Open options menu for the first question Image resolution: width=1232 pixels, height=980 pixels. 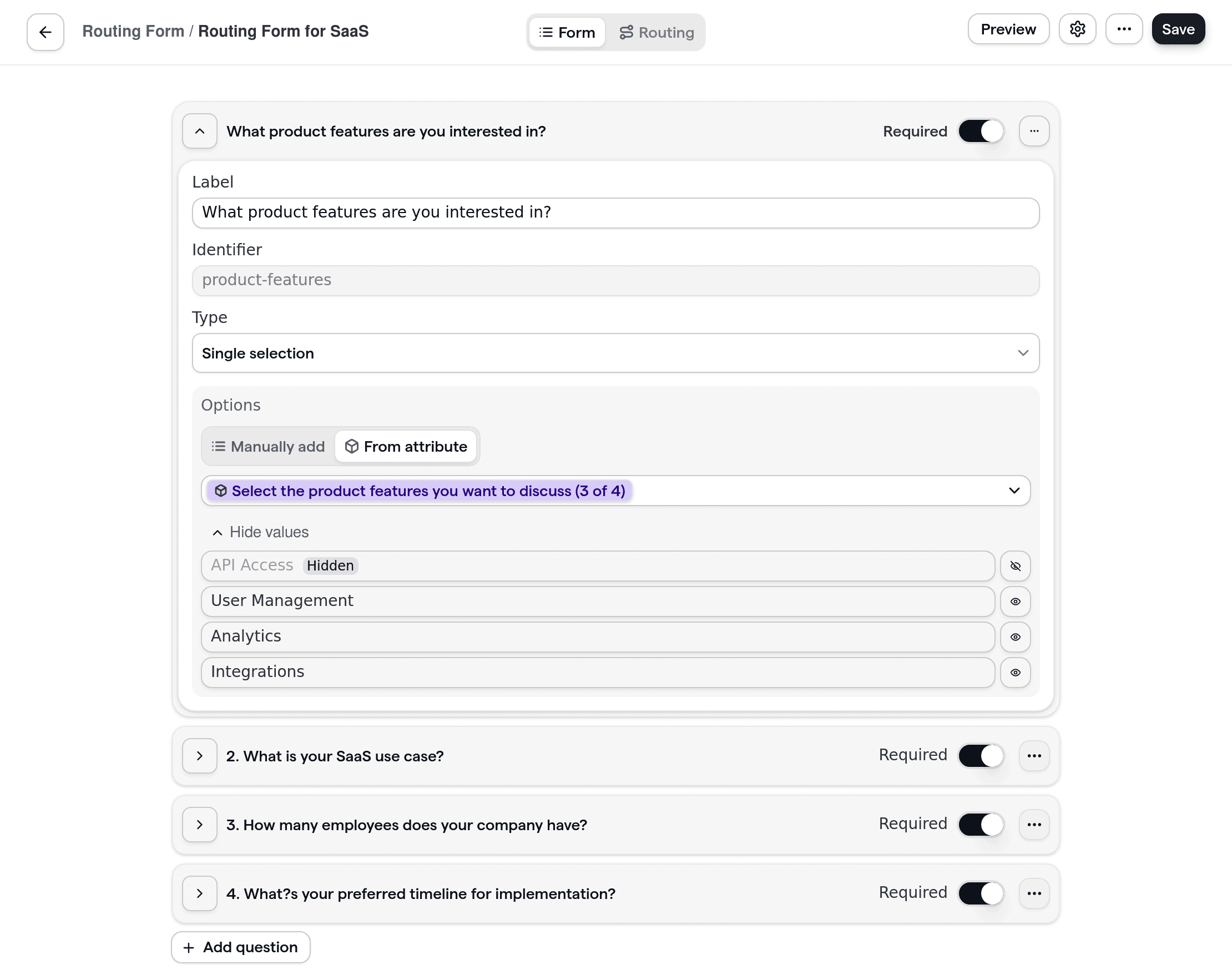click(1034, 131)
